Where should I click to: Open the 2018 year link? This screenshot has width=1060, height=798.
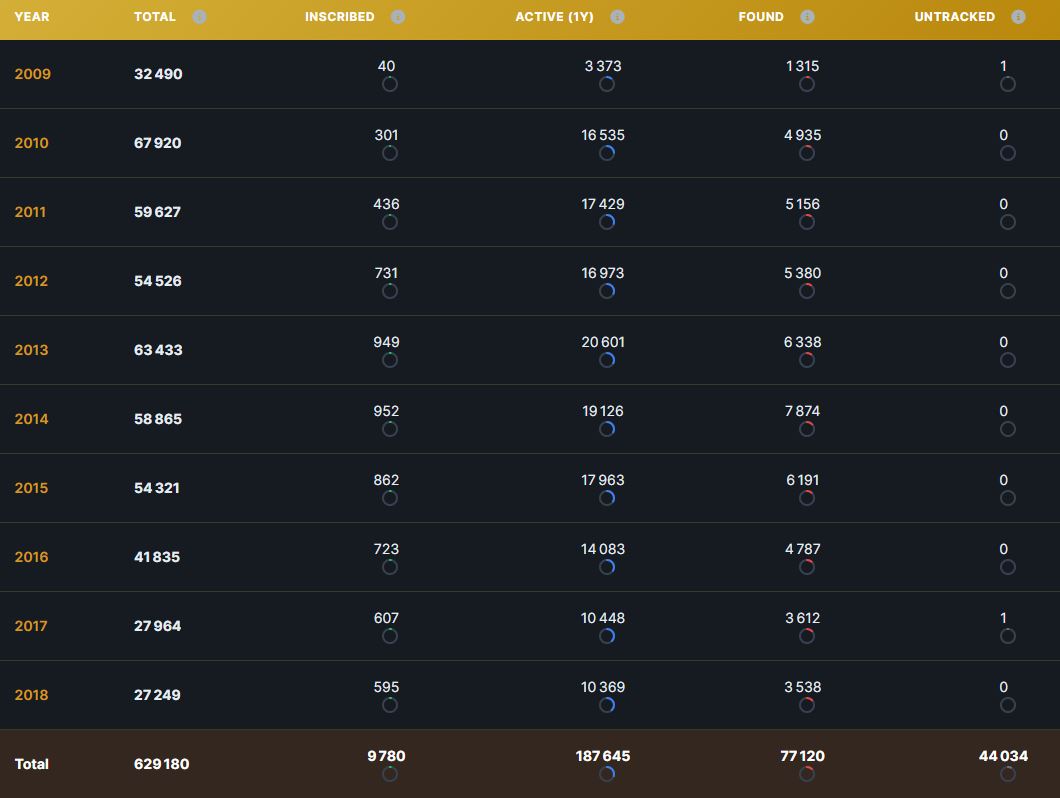click(x=32, y=695)
